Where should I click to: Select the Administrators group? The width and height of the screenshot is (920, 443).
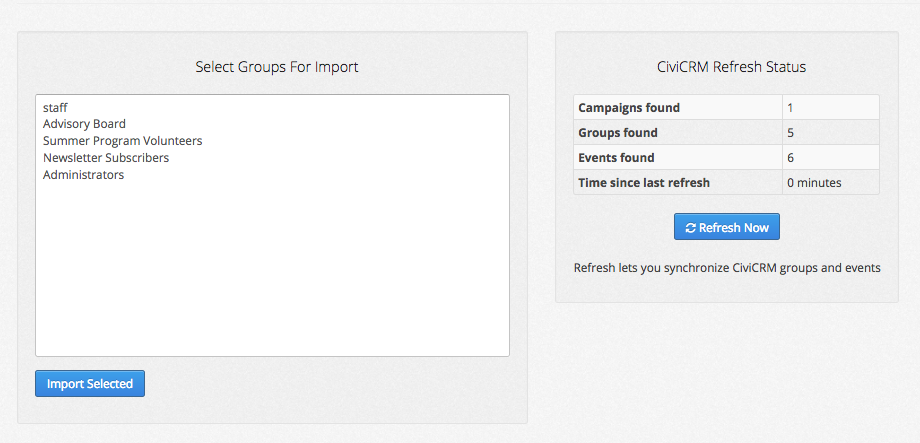click(x=272, y=175)
